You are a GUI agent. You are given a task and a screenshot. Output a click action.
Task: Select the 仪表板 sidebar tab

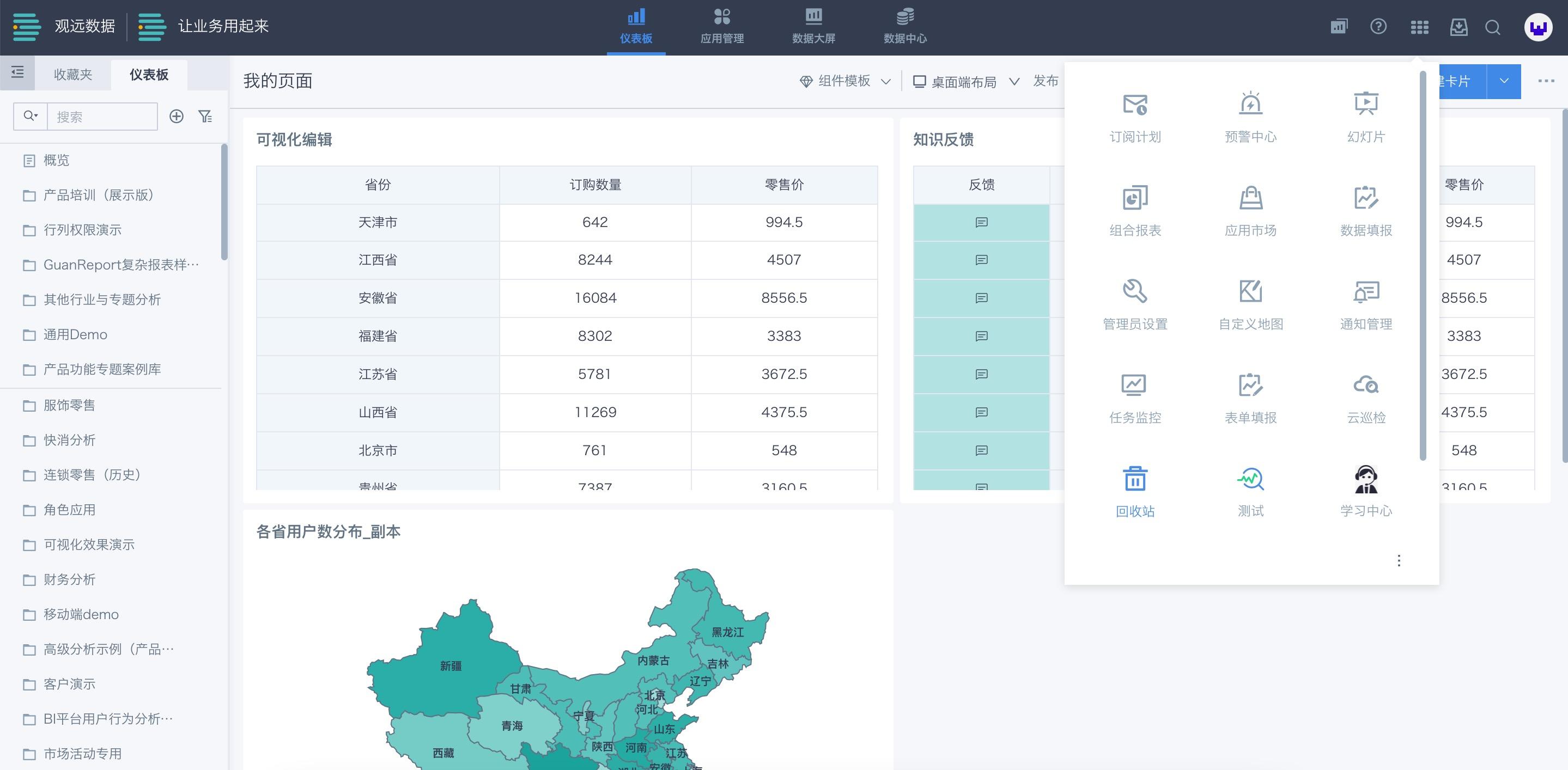pyautogui.click(x=149, y=74)
